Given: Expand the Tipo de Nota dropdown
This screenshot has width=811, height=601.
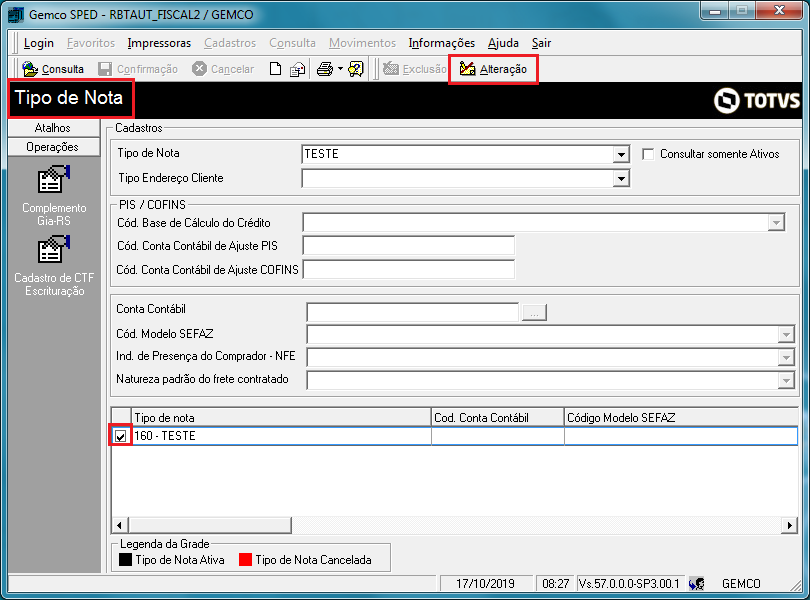Looking at the screenshot, I should click(621, 154).
